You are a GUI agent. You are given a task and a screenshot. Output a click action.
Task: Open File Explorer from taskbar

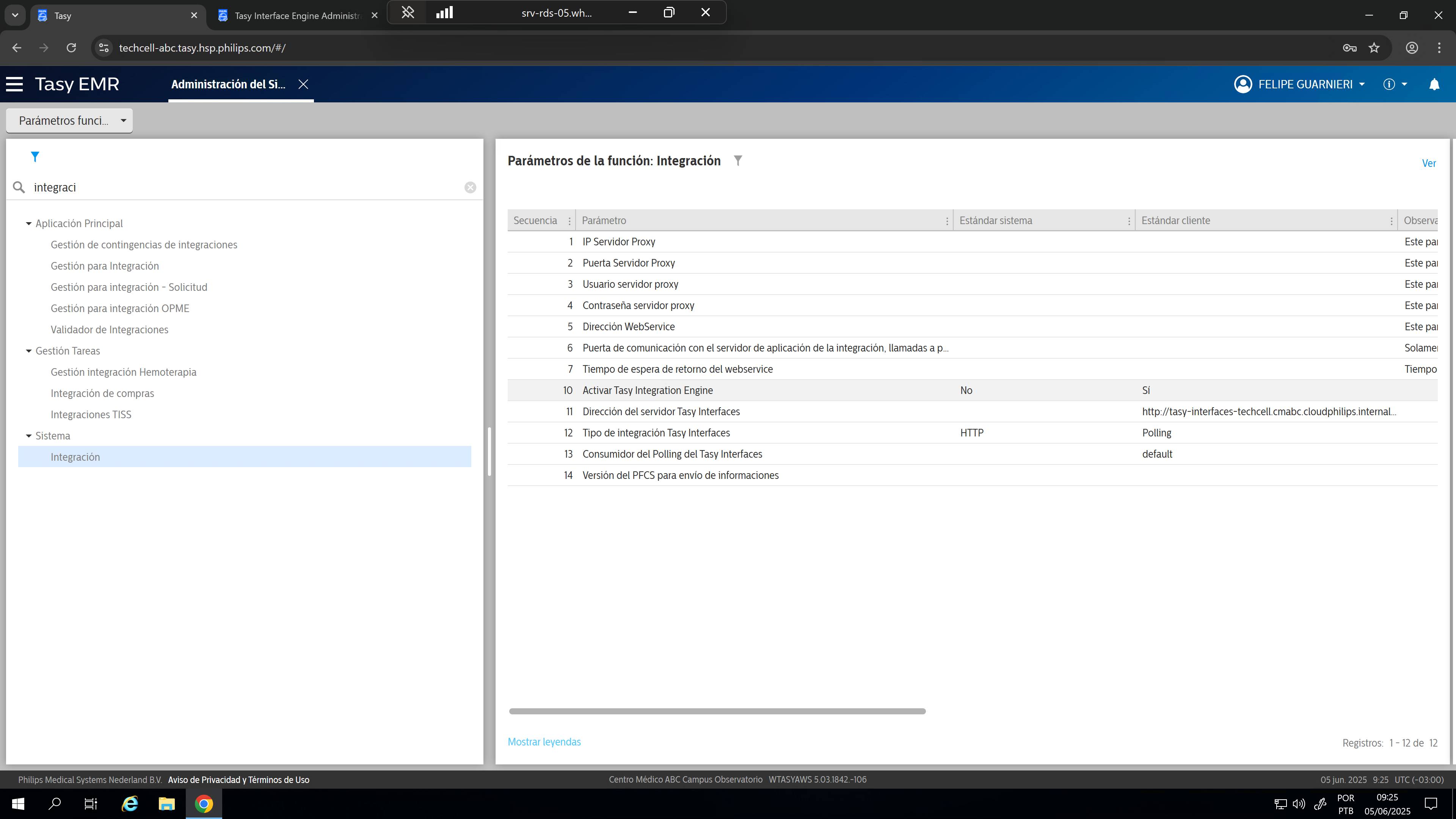pyautogui.click(x=167, y=804)
